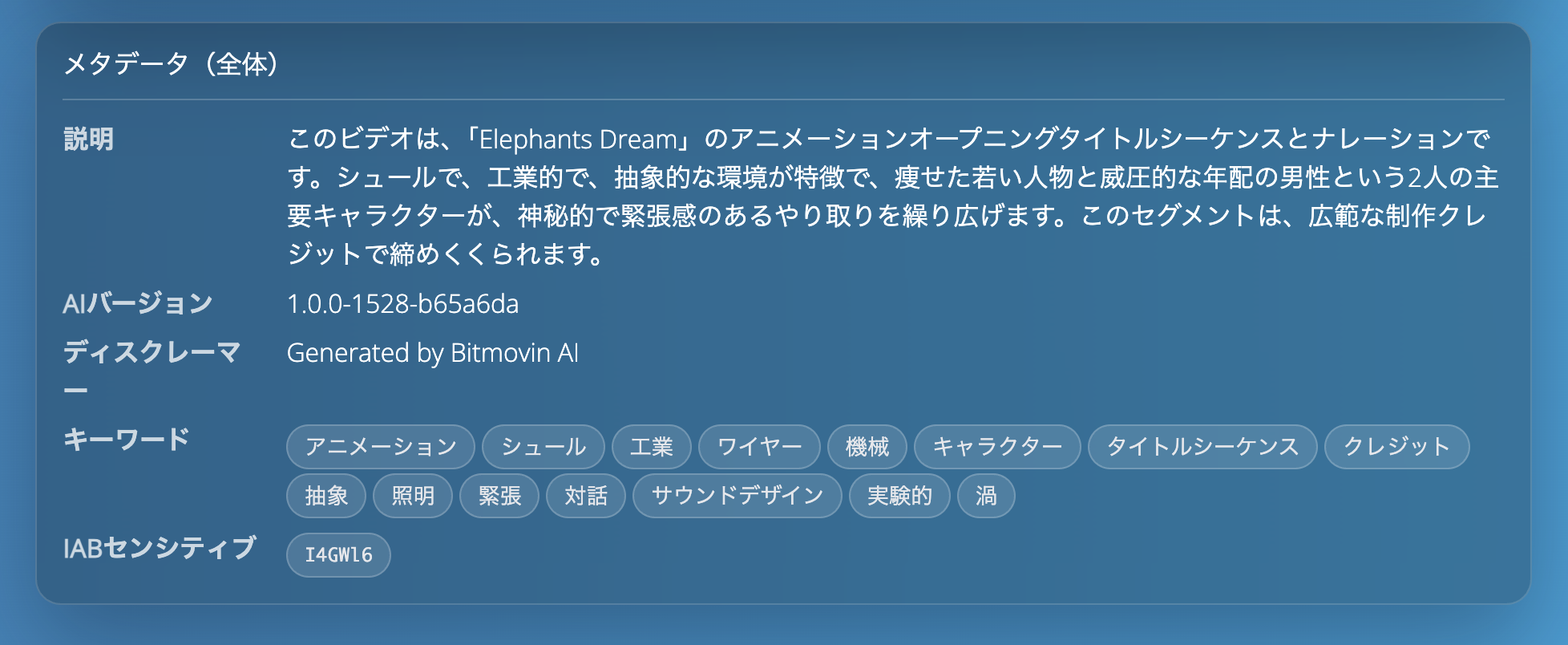
Task: Click the サウンドデザイン keyword tag
Action: click(738, 496)
